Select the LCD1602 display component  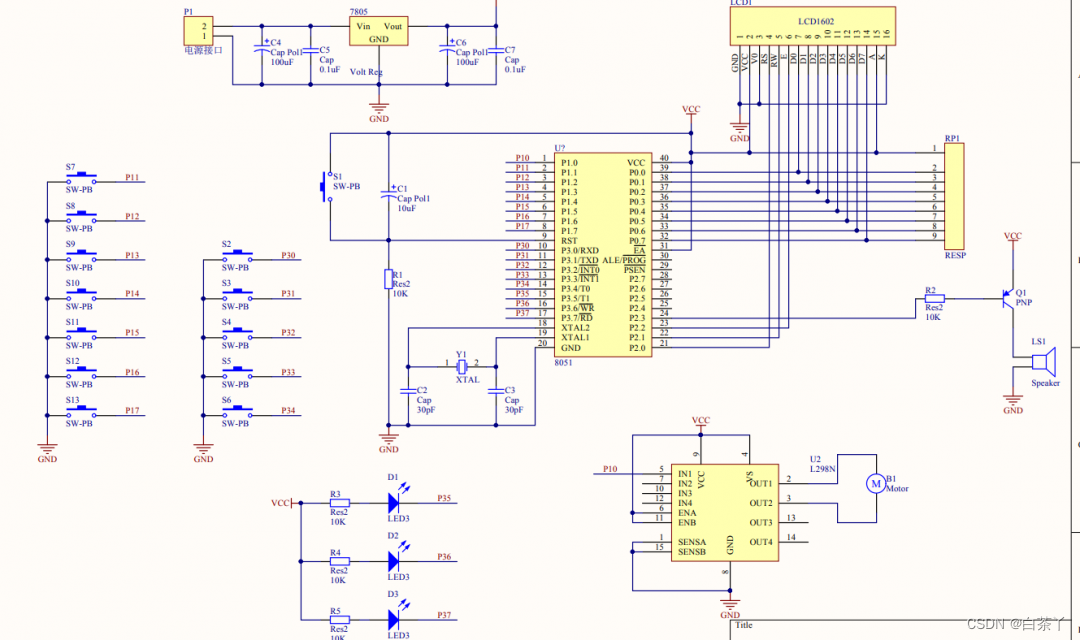coord(813,26)
